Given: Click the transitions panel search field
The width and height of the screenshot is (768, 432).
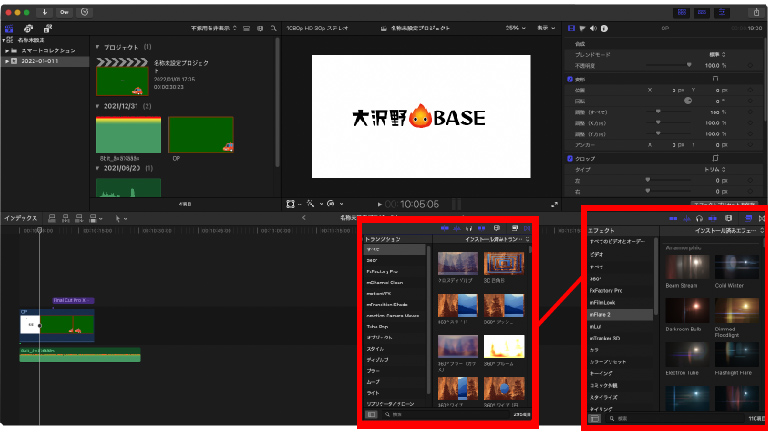Looking at the screenshot, I should (x=448, y=414).
